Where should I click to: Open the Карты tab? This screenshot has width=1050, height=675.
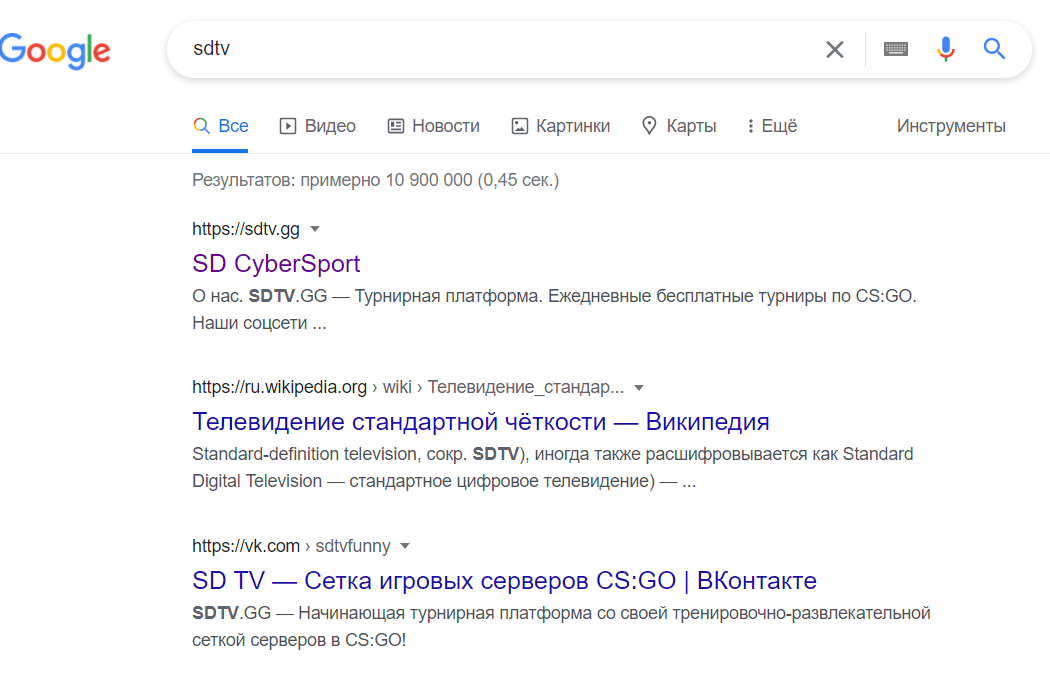tap(678, 126)
